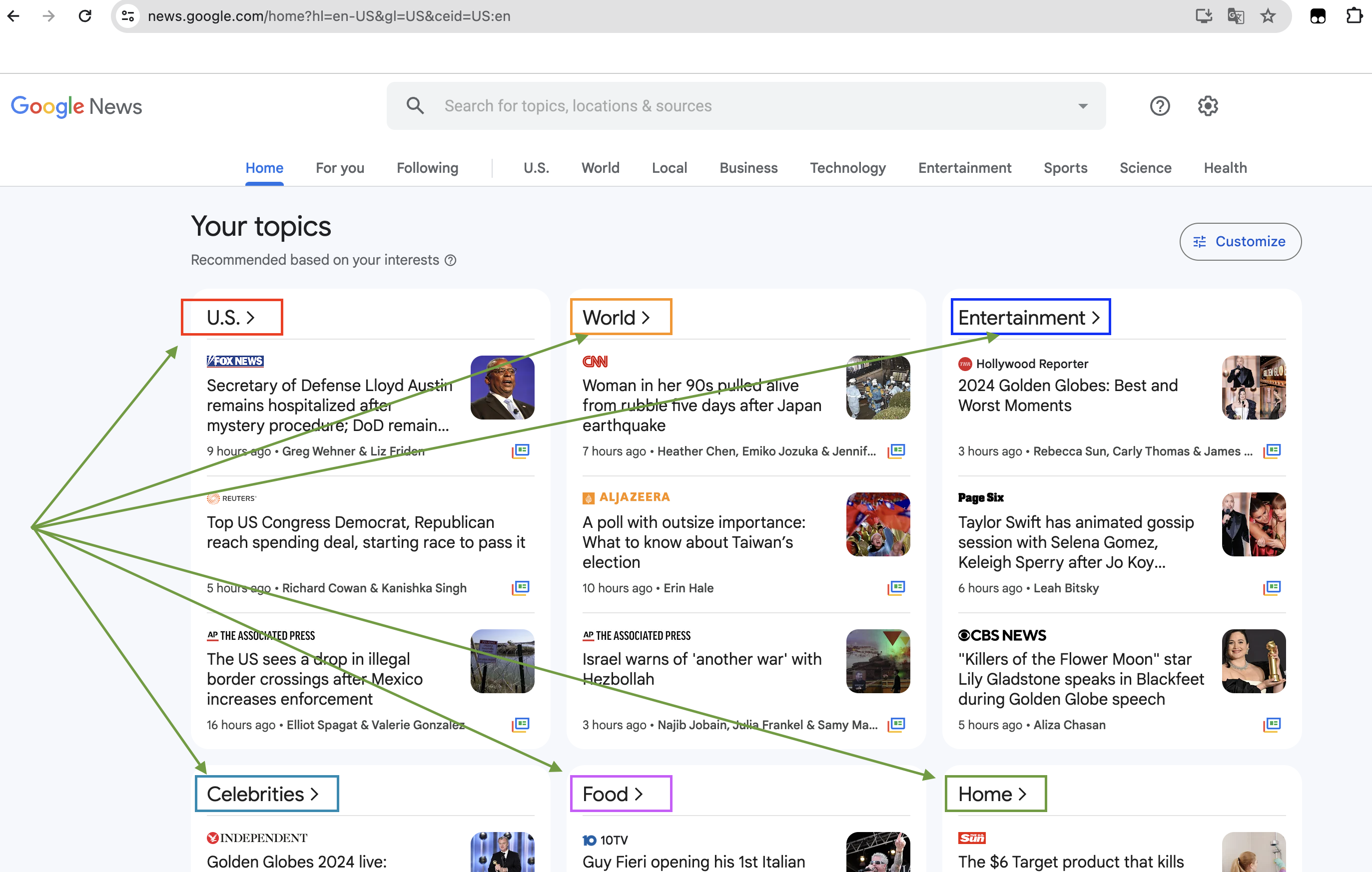1372x872 pixels.
Task: Click Lloyd Austin story thumbnail
Action: pos(502,387)
